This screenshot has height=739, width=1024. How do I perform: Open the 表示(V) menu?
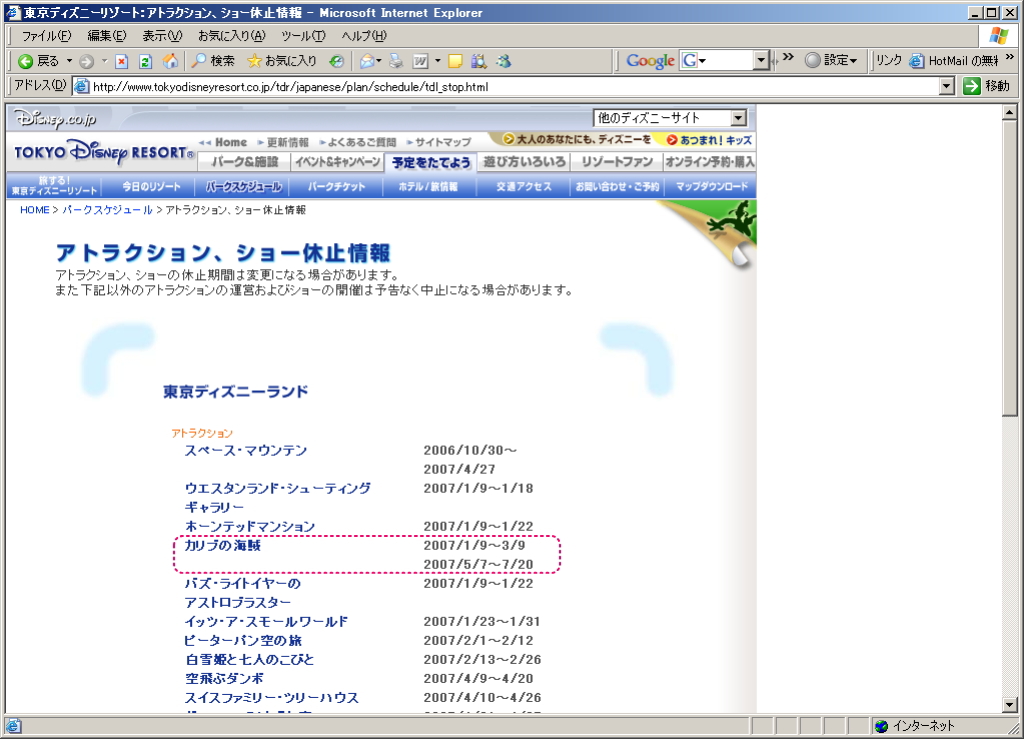pyautogui.click(x=163, y=36)
